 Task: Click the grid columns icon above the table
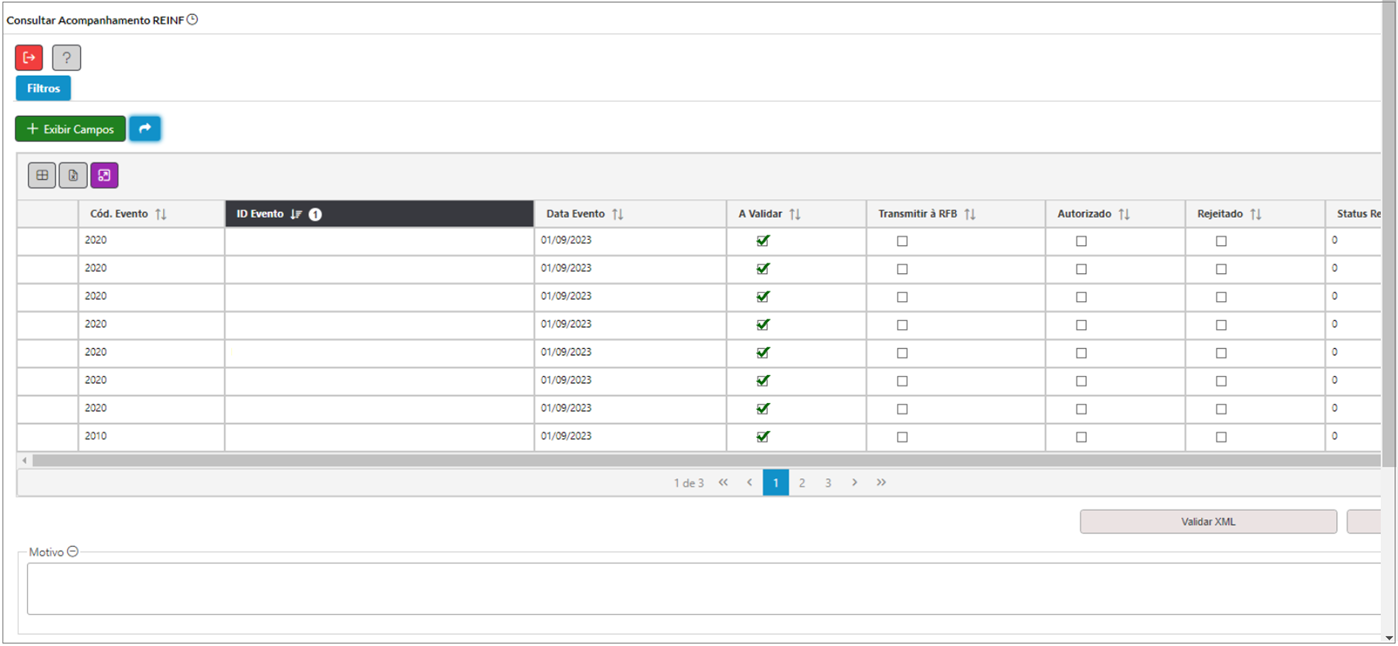click(x=42, y=176)
